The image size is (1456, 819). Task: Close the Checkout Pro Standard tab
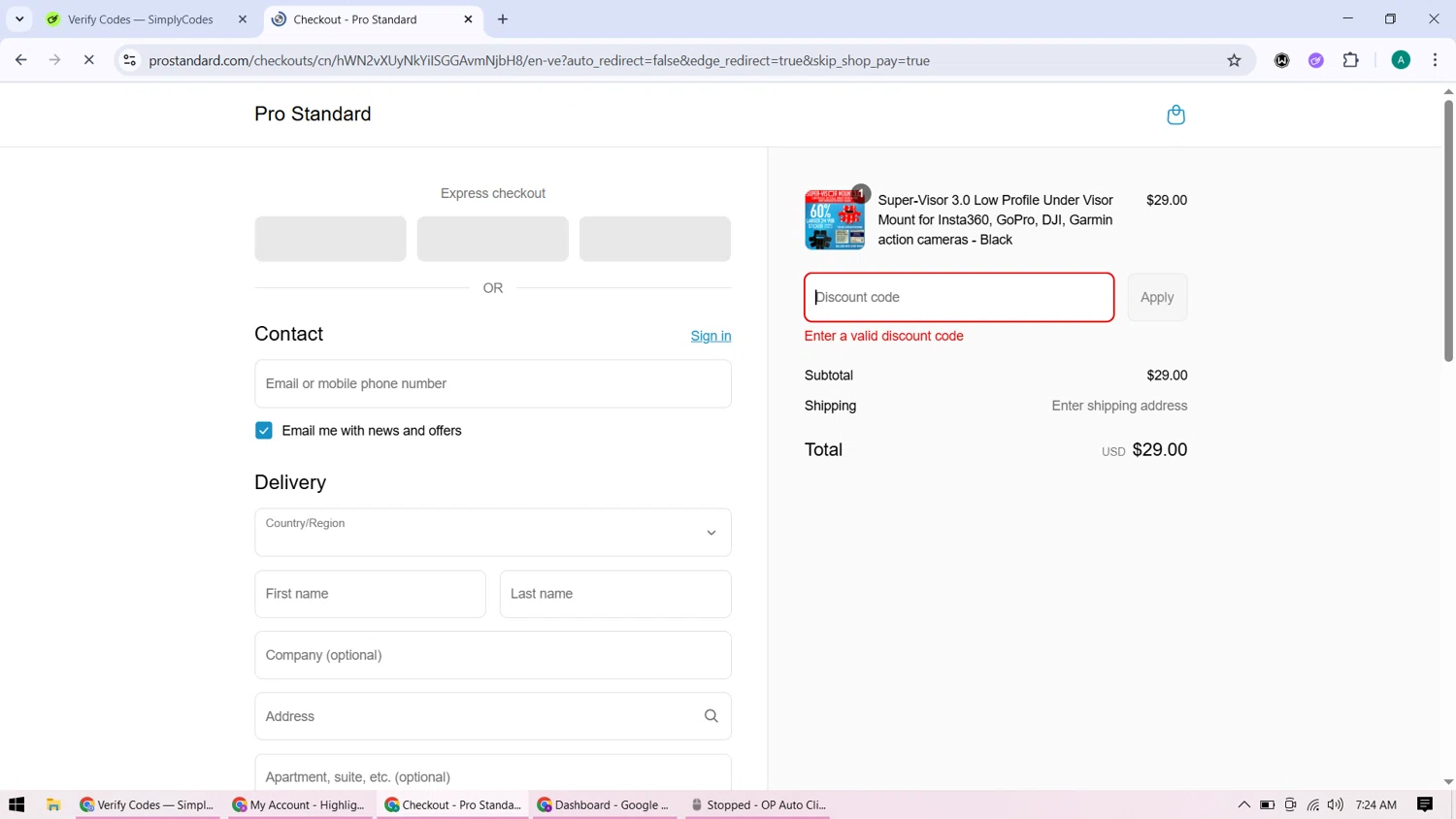468,19
